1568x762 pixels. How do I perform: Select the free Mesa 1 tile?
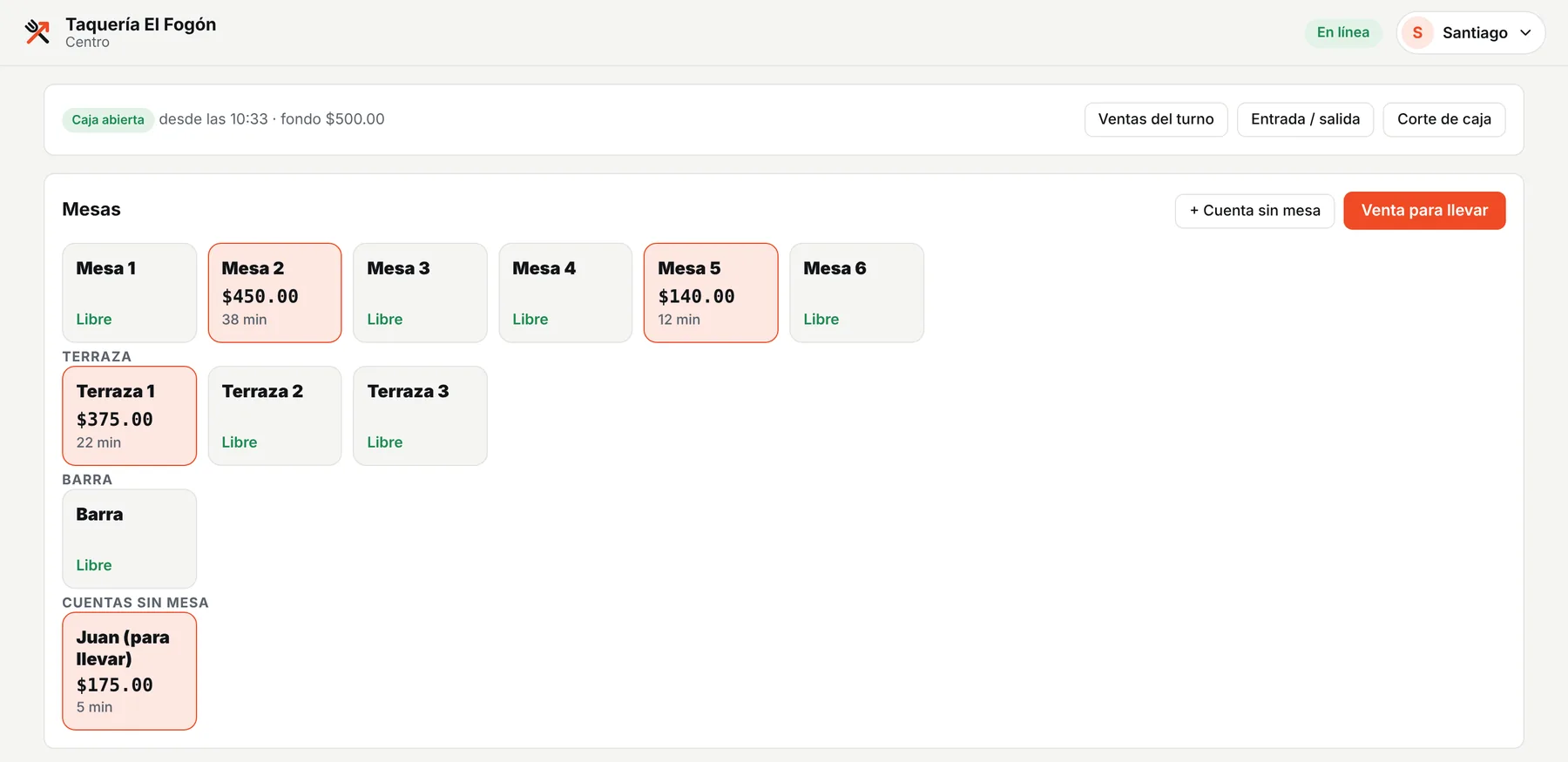(129, 293)
